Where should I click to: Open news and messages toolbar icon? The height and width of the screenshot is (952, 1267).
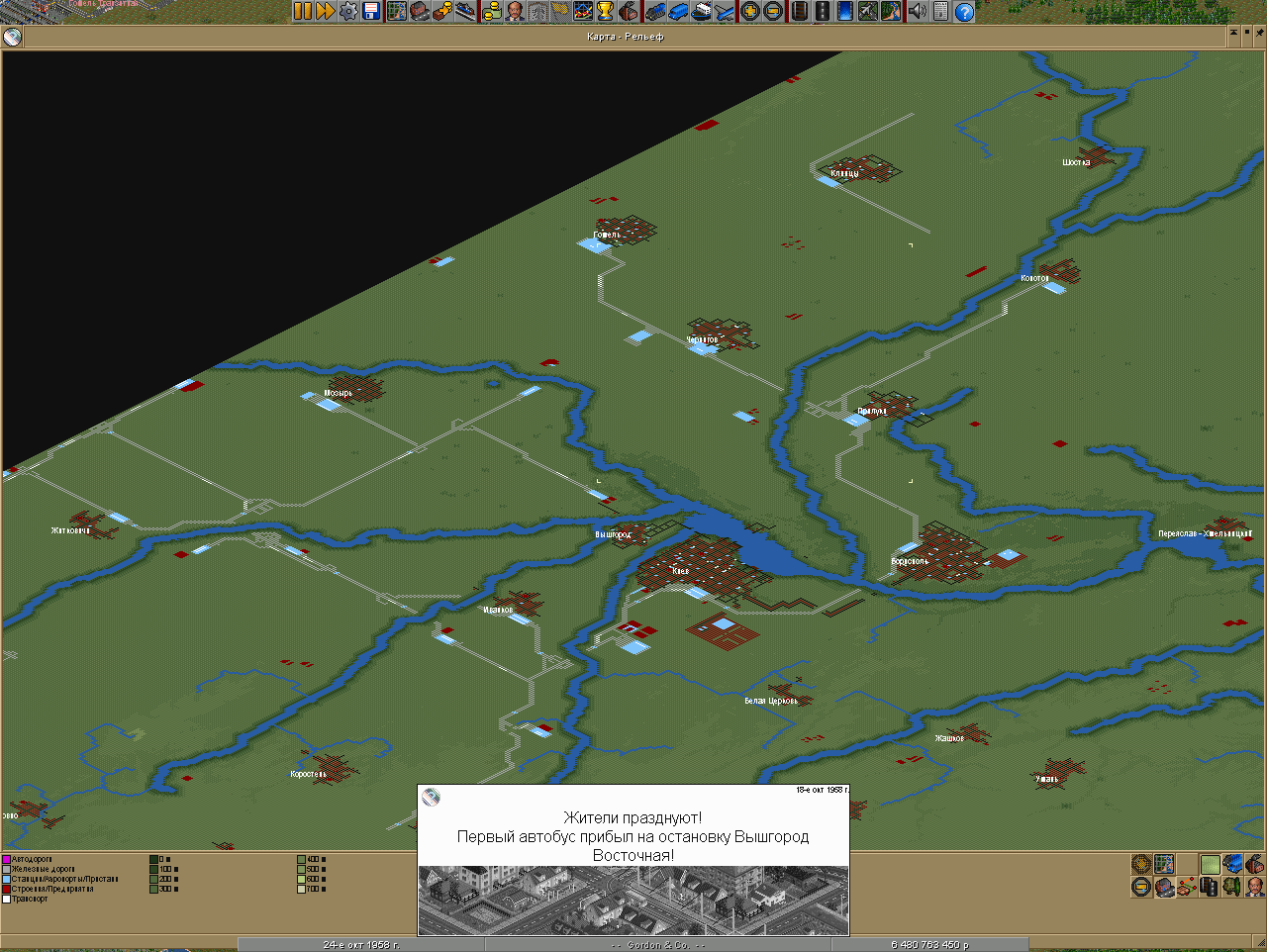(x=939, y=11)
